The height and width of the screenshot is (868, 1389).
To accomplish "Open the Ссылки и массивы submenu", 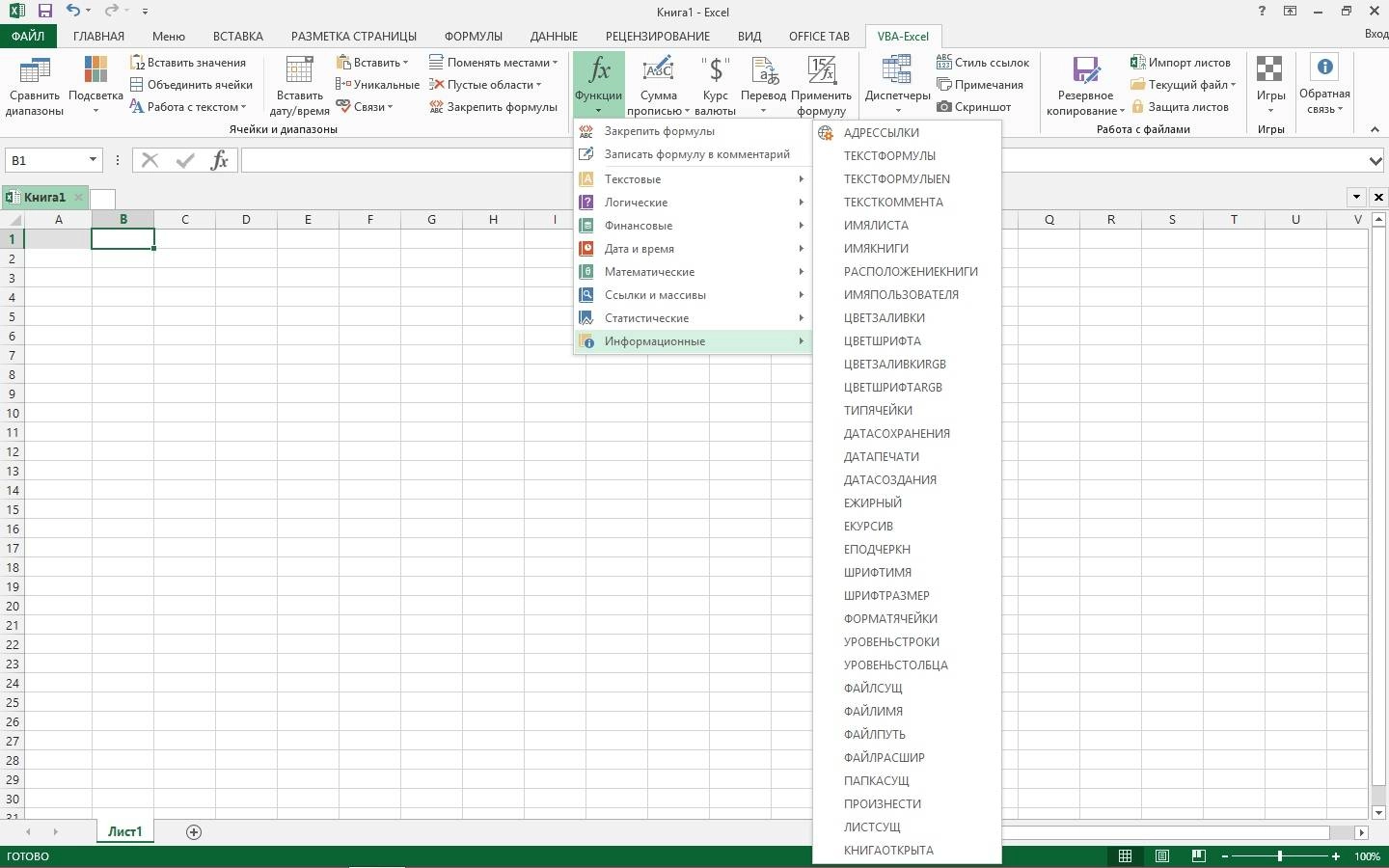I will click(x=693, y=295).
